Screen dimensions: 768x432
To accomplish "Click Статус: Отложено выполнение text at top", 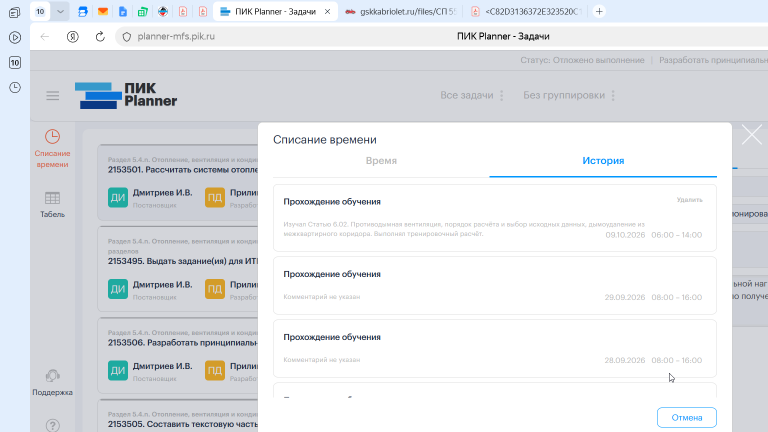I will click(582, 60).
